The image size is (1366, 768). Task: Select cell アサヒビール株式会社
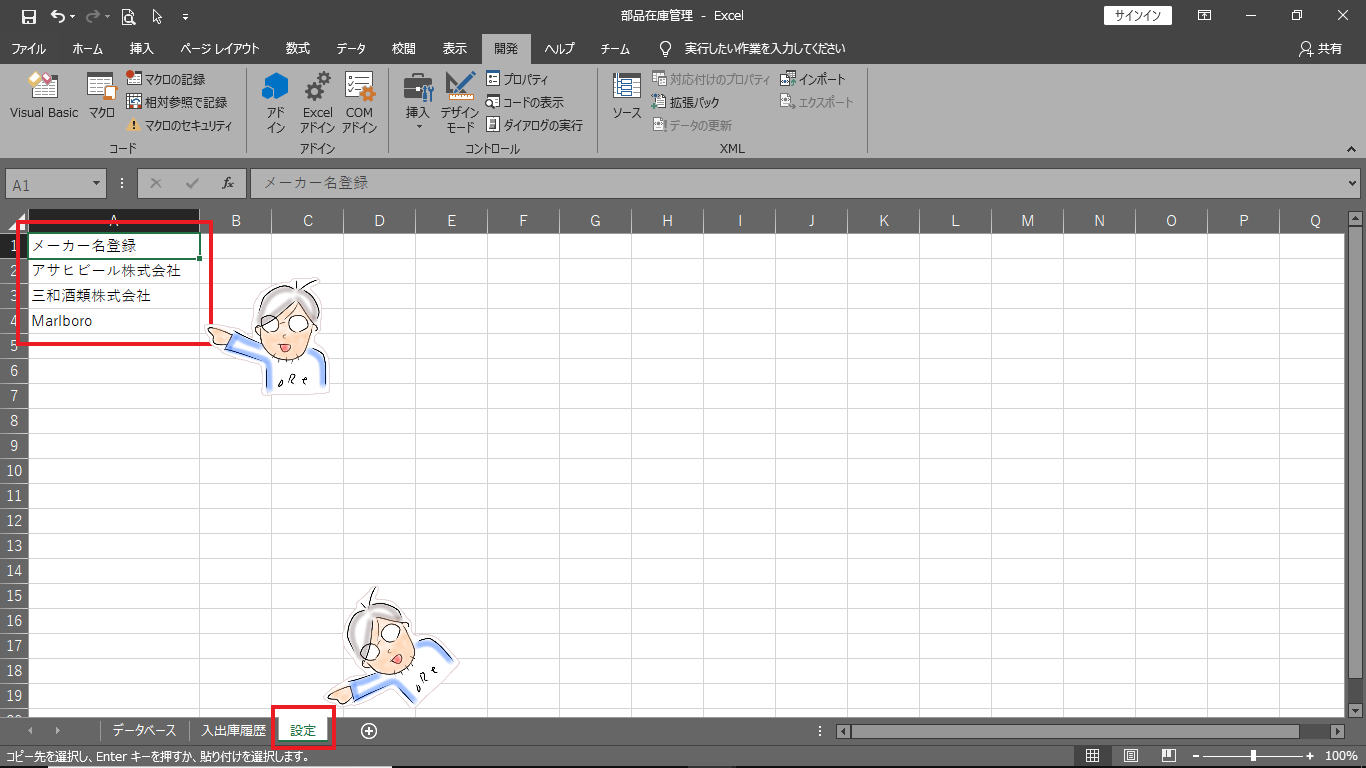click(x=114, y=271)
